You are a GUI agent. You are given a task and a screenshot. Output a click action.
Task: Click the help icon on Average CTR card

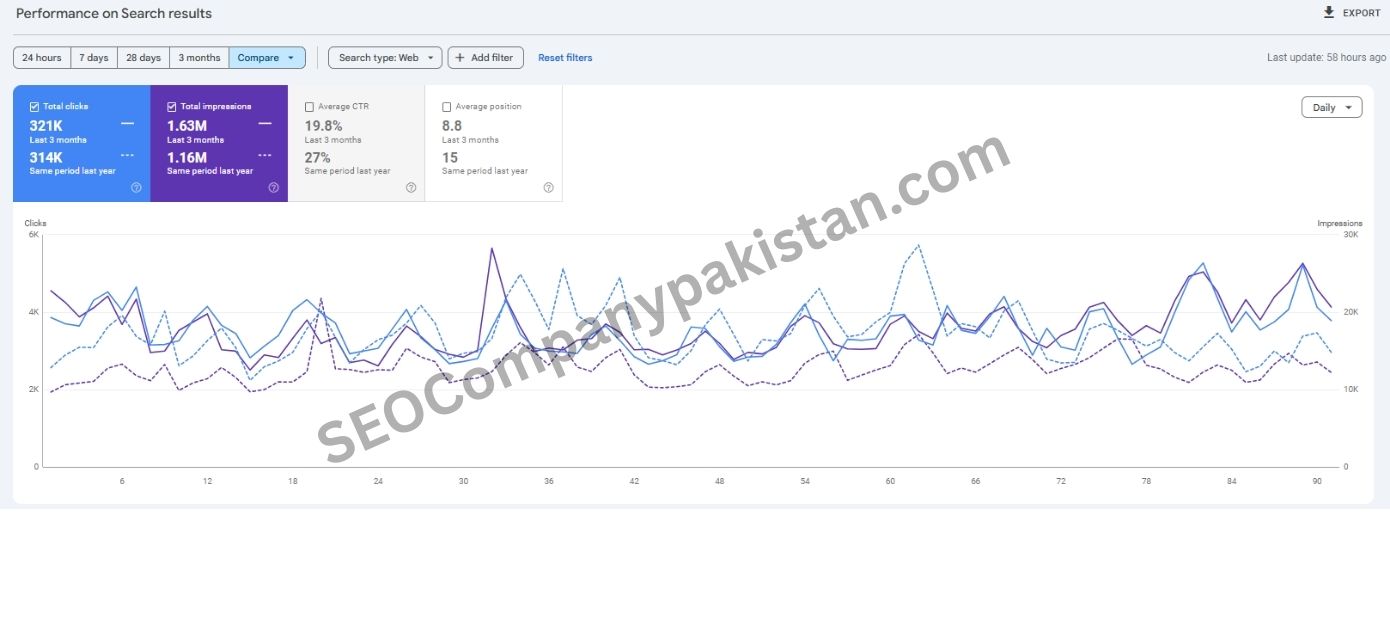(410, 187)
